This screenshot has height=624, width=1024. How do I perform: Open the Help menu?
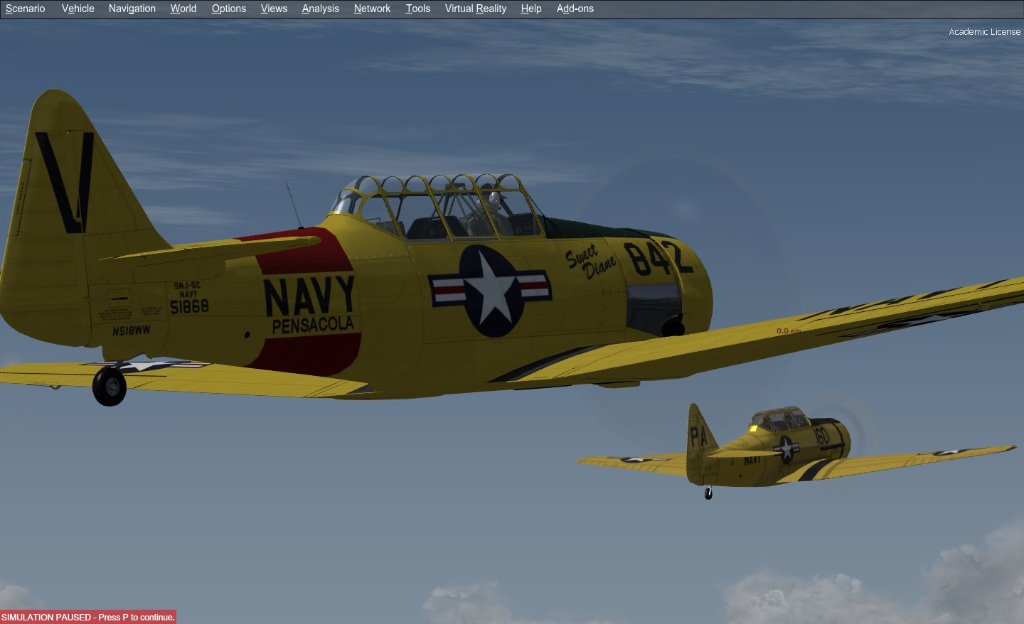[531, 8]
